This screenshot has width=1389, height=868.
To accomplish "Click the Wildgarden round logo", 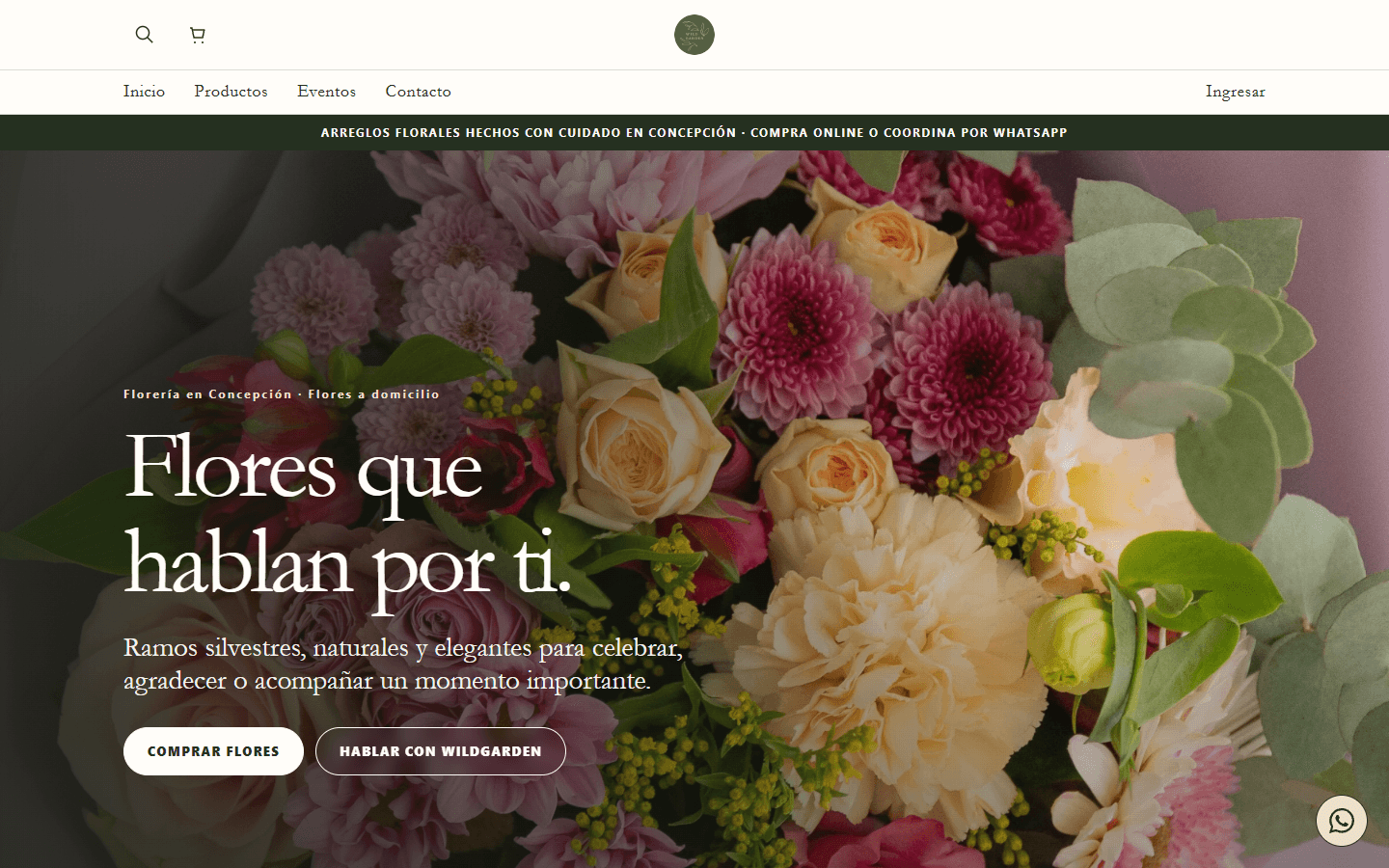I will [x=694, y=35].
